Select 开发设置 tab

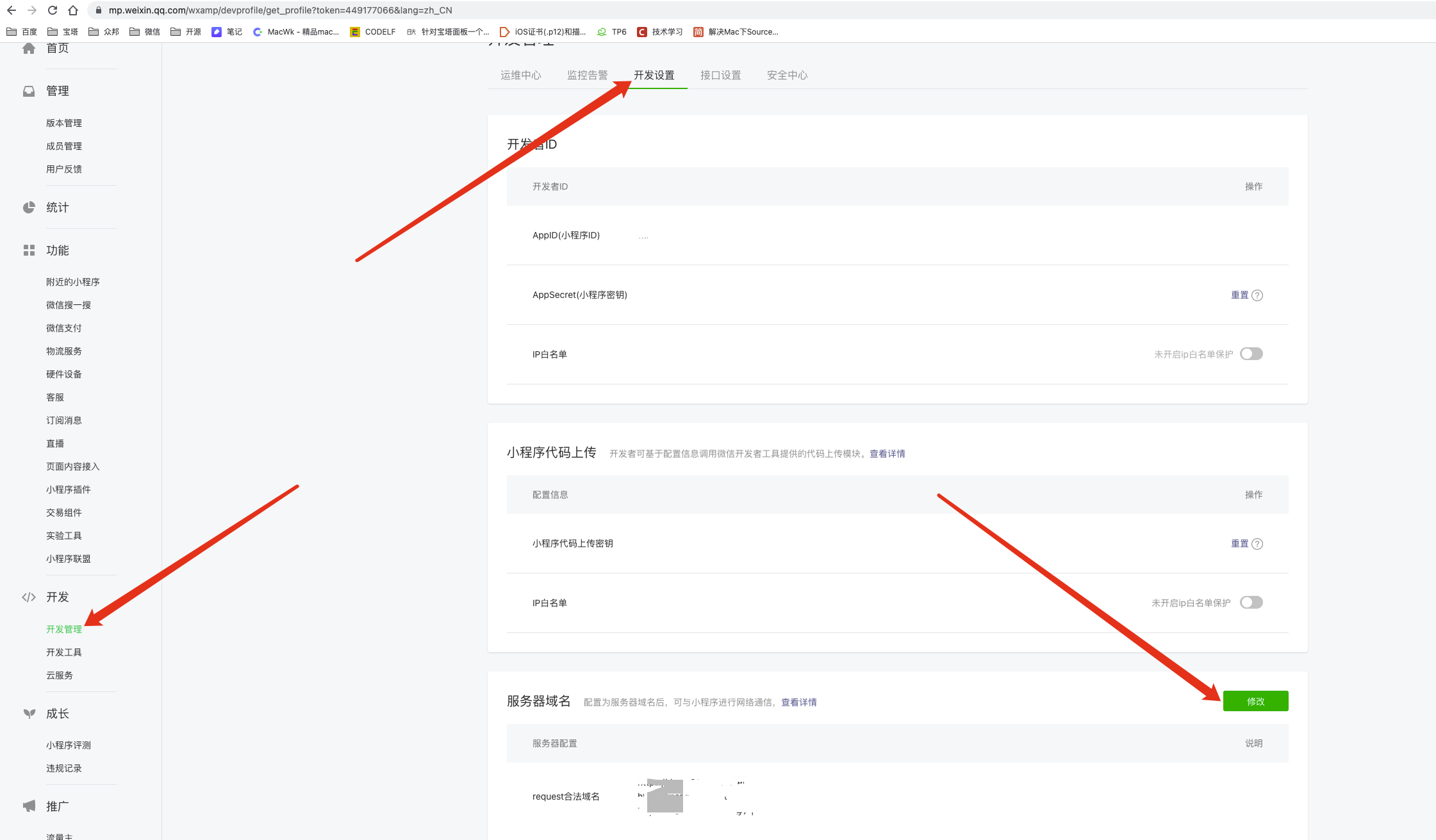pyautogui.click(x=654, y=75)
